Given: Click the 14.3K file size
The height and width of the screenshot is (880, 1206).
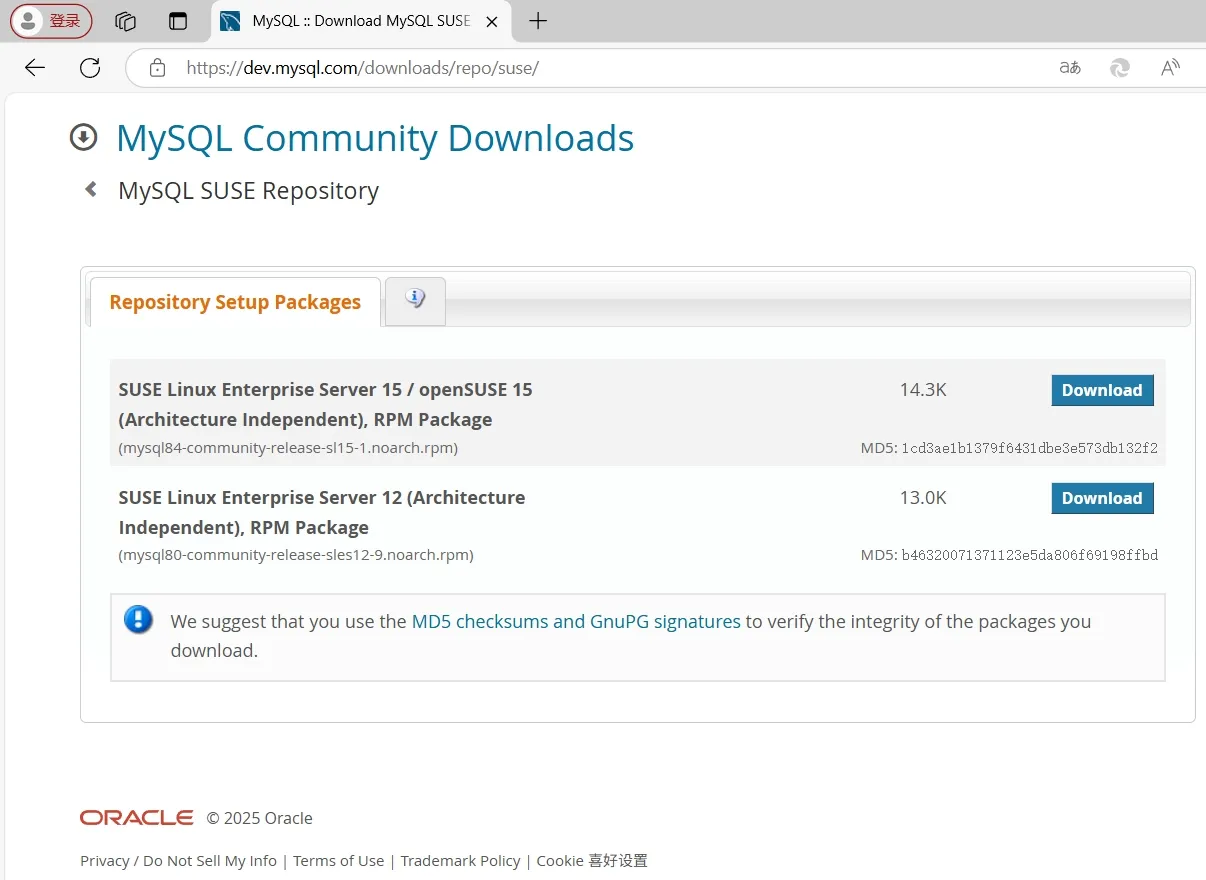Looking at the screenshot, I should [x=923, y=390].
